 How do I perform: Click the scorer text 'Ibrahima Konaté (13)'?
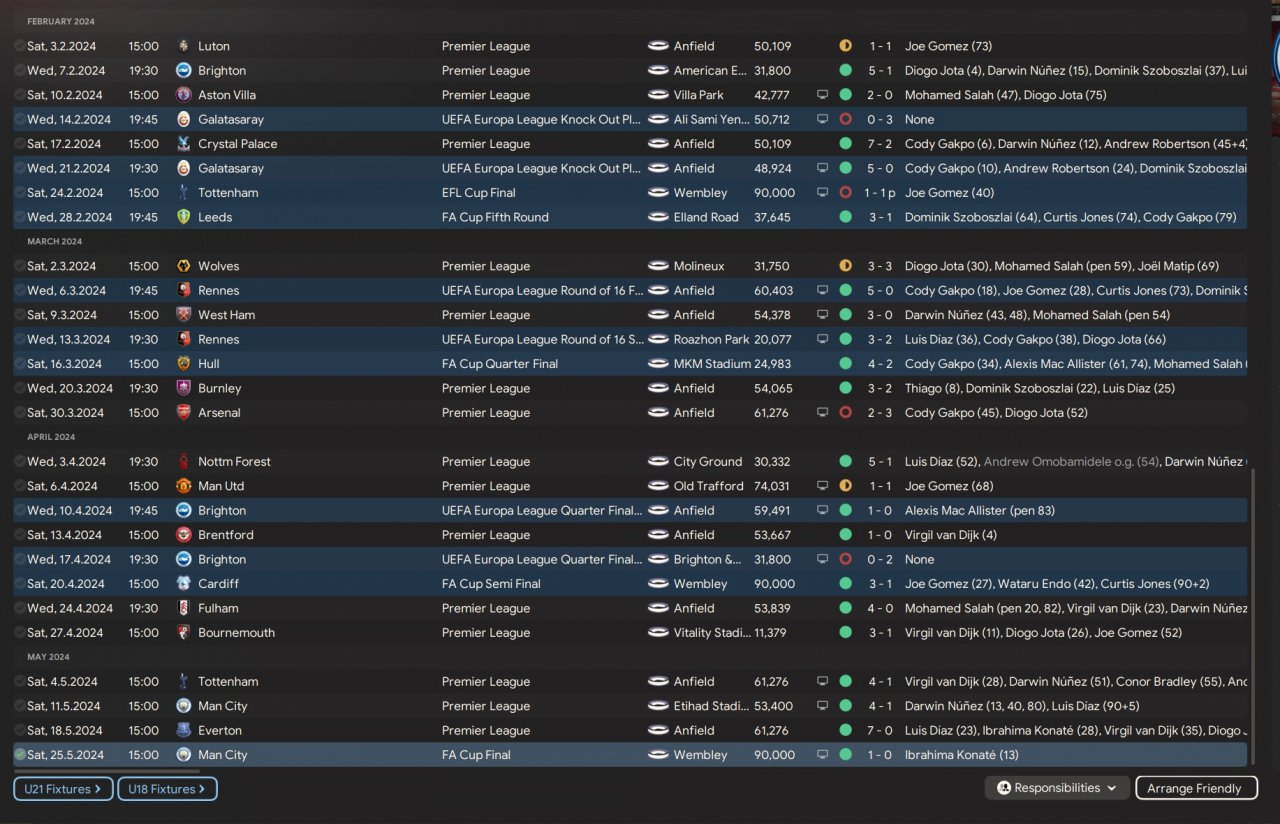(962, 755)
